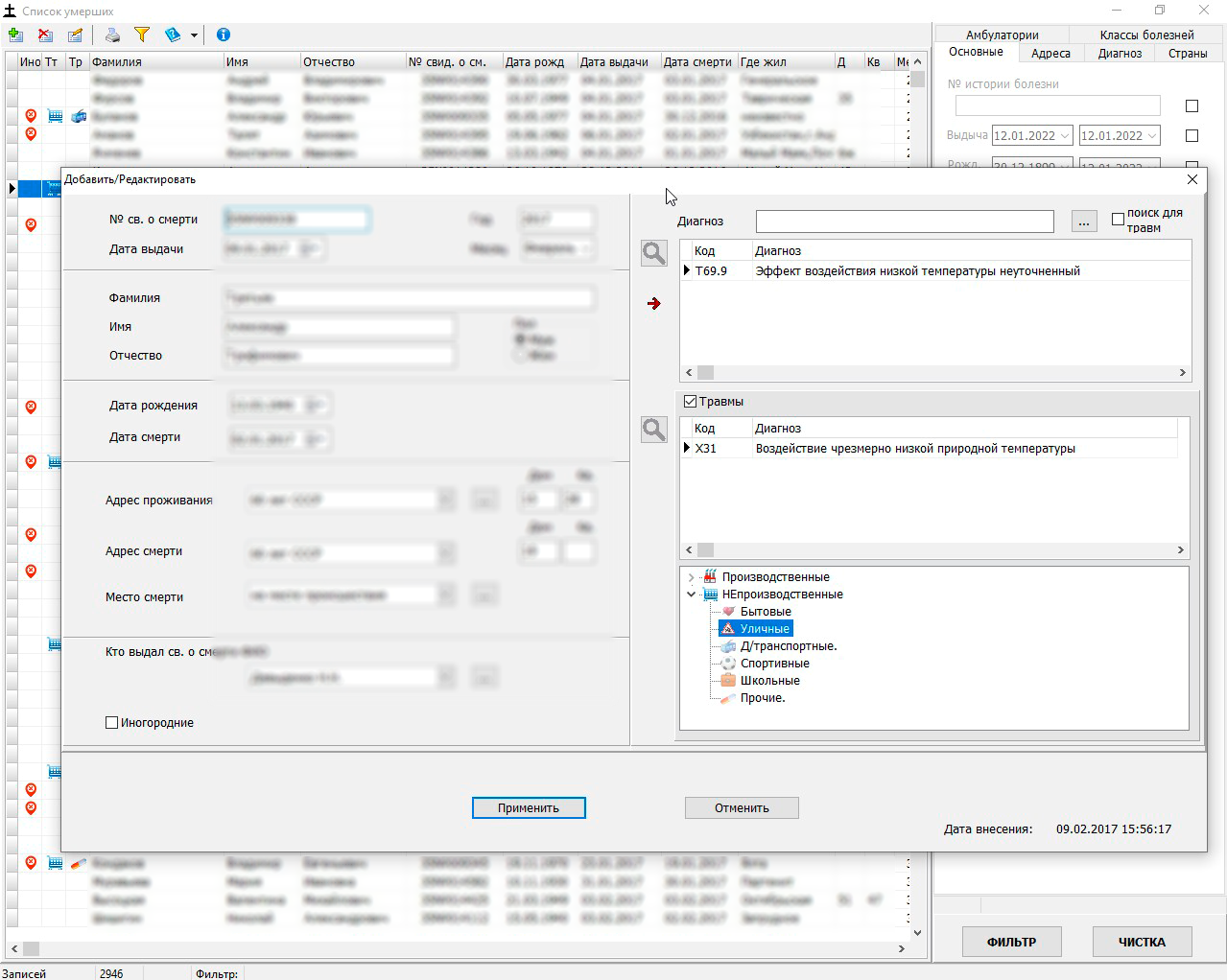
Task: Click the red arrow icon under magnifier
Action: click(654, 303)
